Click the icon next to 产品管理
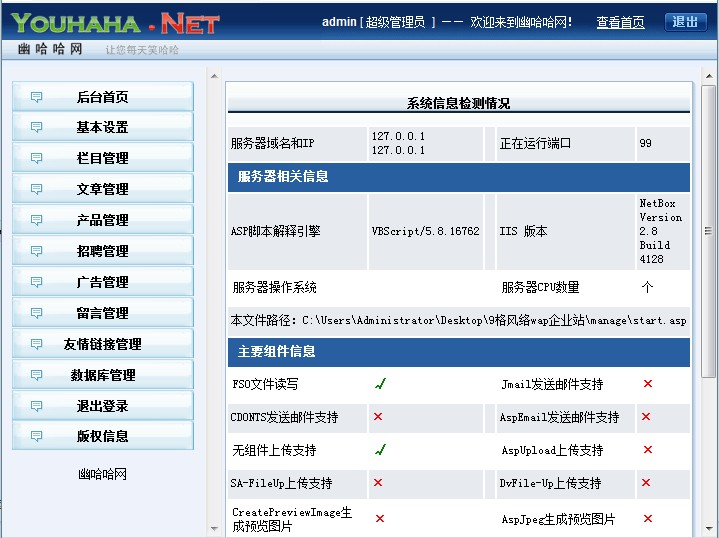Viewport: 719px width, 538px height. click(x=37, y=221)
